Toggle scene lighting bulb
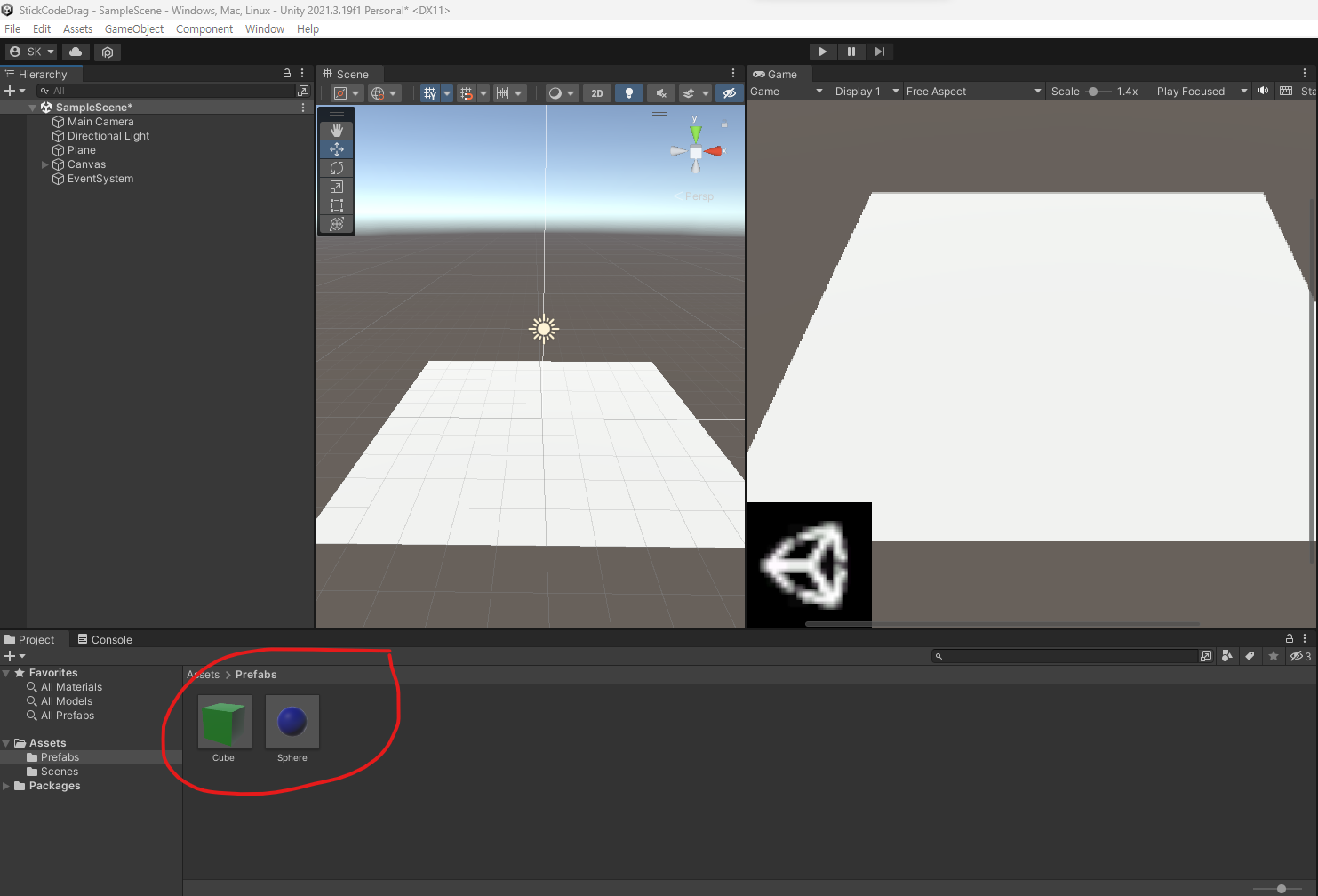Screen dimensions: 1318x896 coord(629,93)
